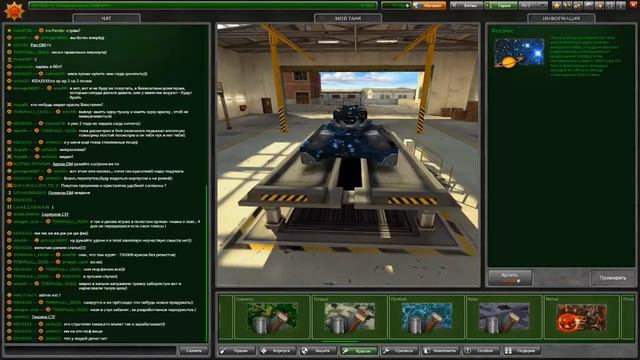Viewport: 640px width, 360px height.
Task: Click the chat send button
Action: tap(193, 351)
